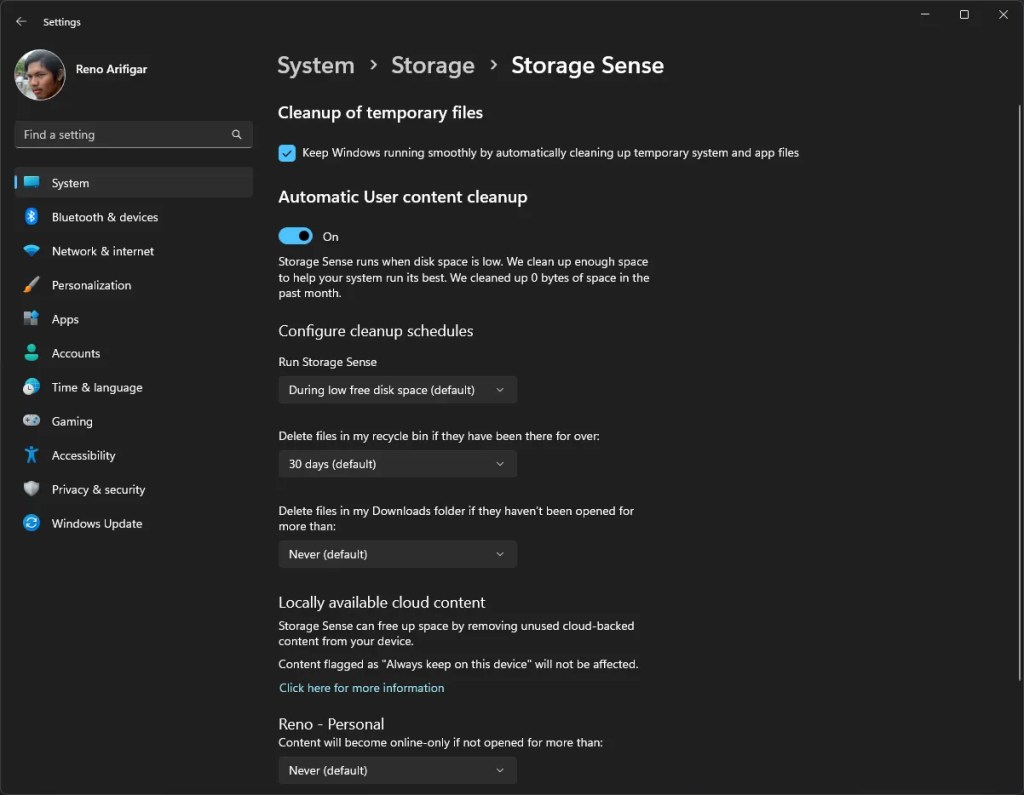The width and height of the screenshot is (1024, 795).
Task: Select the Personalization paintbrush icon
Action: click(x=31, y=285)
